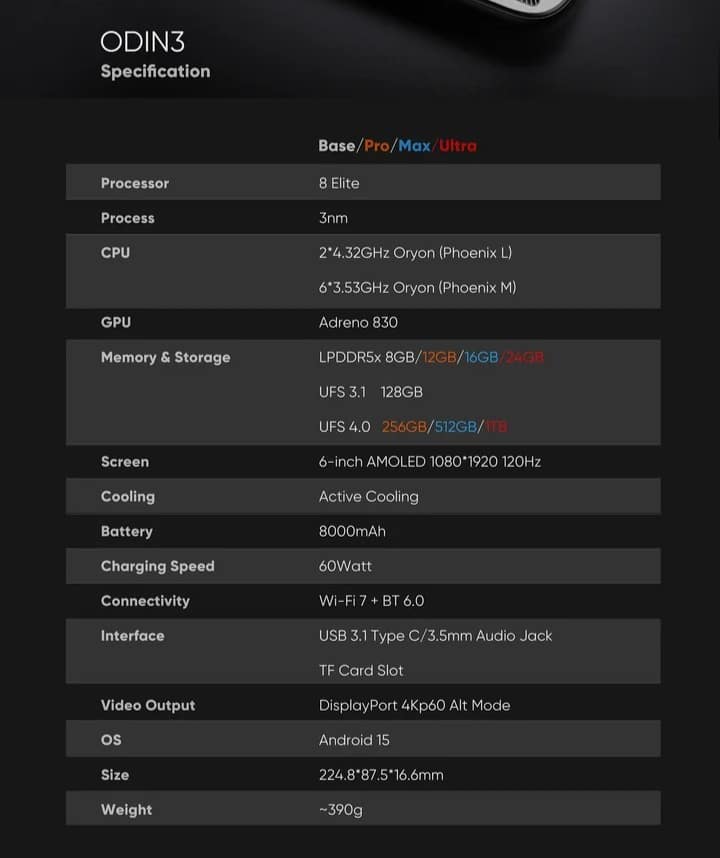Click the 3nm process value
Screen dimensions: 720x858
click(x=333, y=218)
